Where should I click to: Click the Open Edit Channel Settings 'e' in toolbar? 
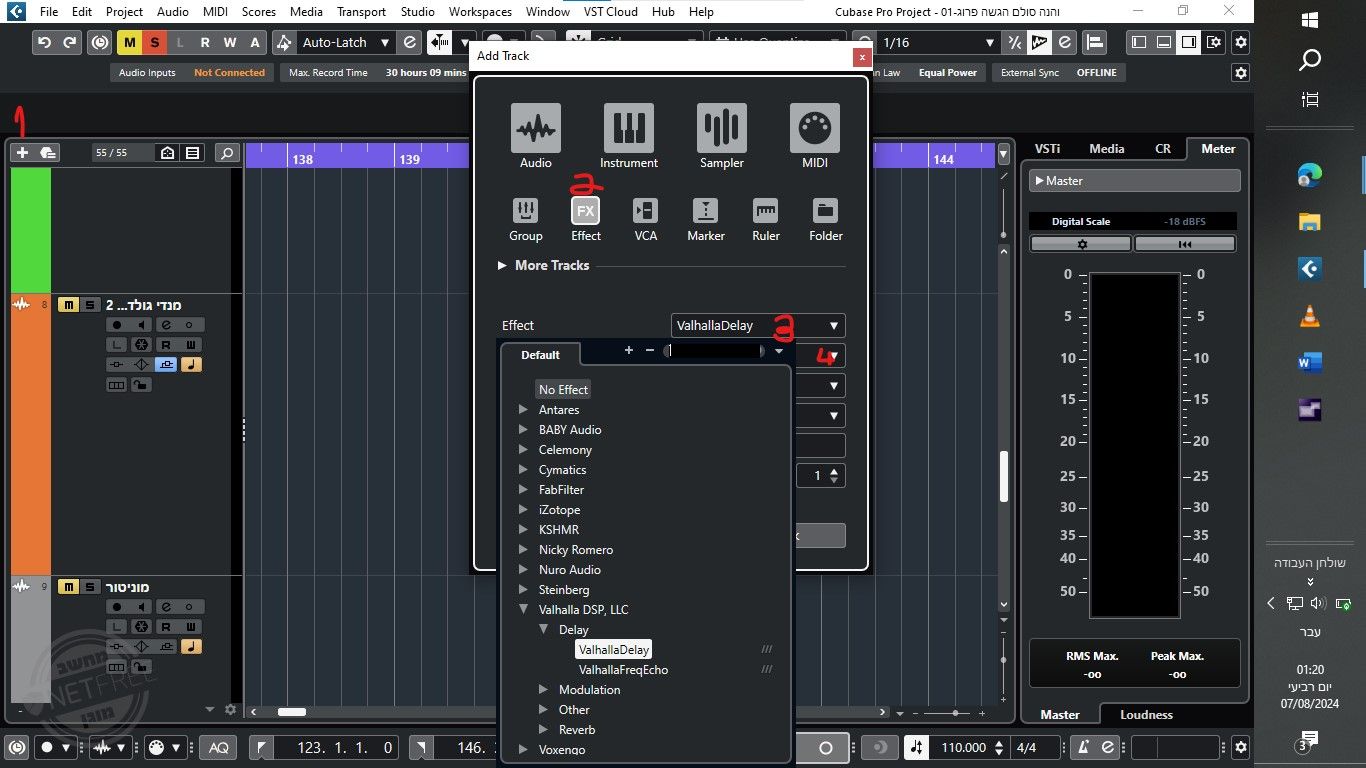click(409, 43)
